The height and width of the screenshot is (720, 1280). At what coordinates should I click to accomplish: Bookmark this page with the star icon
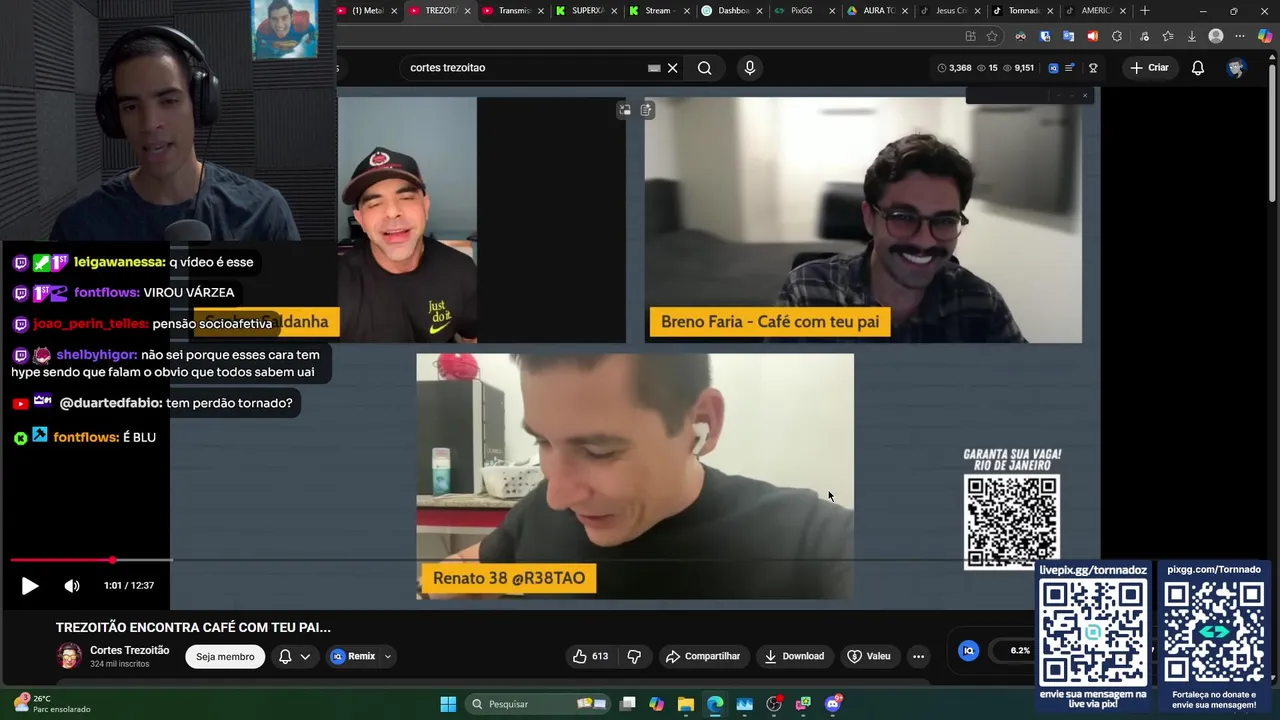pyautogui.click(x=992, y=36)
